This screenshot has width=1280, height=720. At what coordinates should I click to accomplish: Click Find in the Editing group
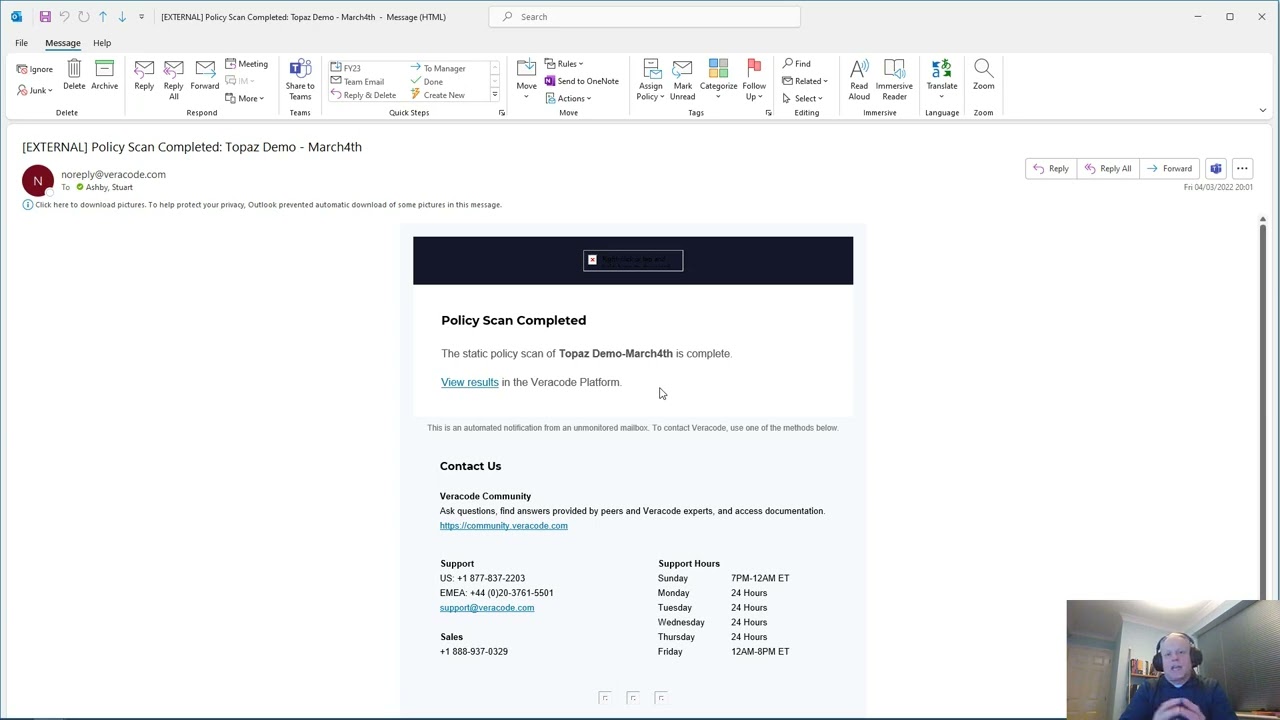coord(797,64)
